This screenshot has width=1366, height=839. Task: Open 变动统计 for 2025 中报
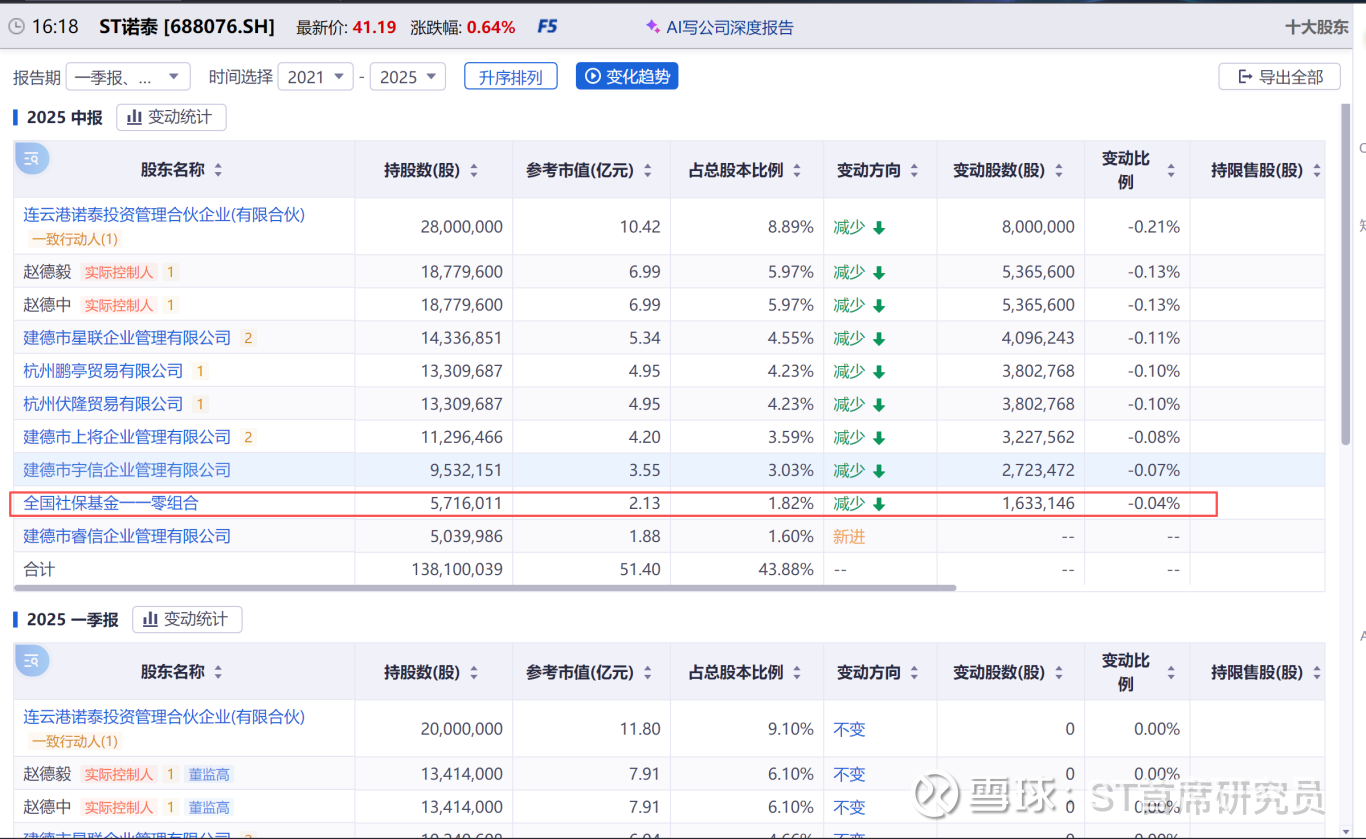(x=171, y=117)
